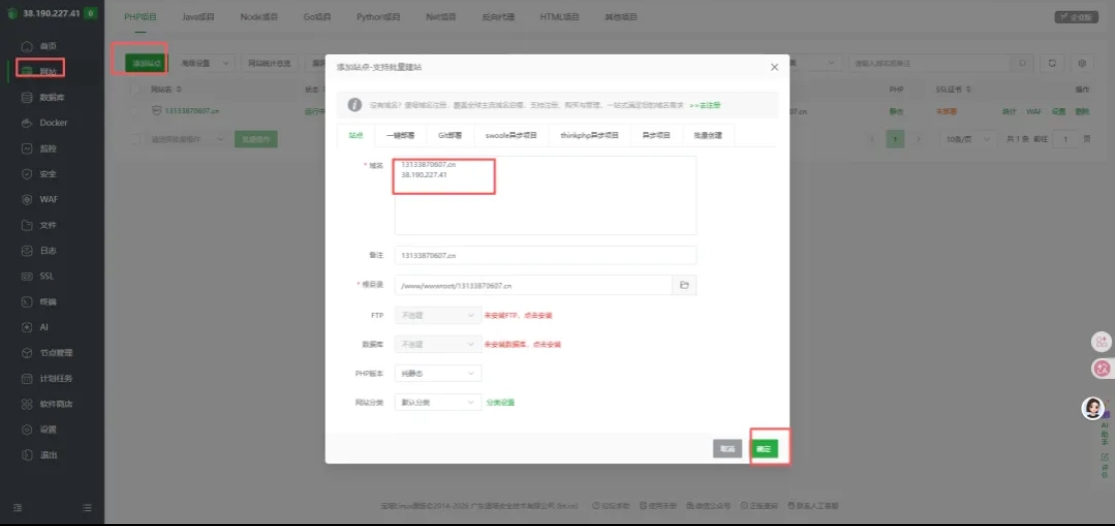Image resolution: width=1115 pixels, height=526 pixels.
Task: Open the AI sidebar icon
Action: click(x=27, y=328)
